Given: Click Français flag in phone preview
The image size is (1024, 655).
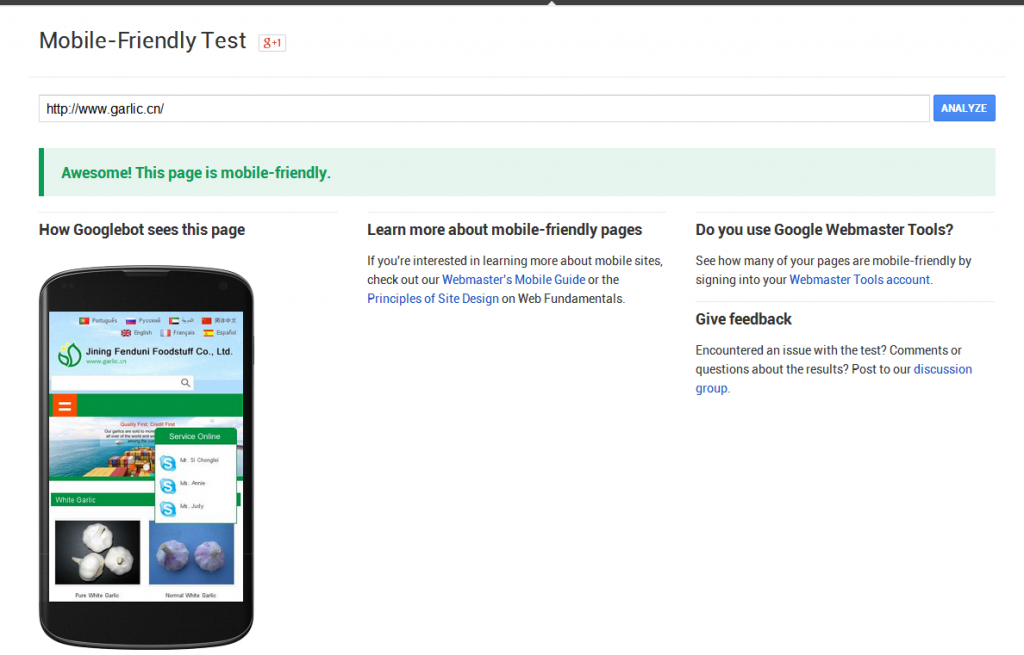Looking at the screenshot, I should [165, 333].
